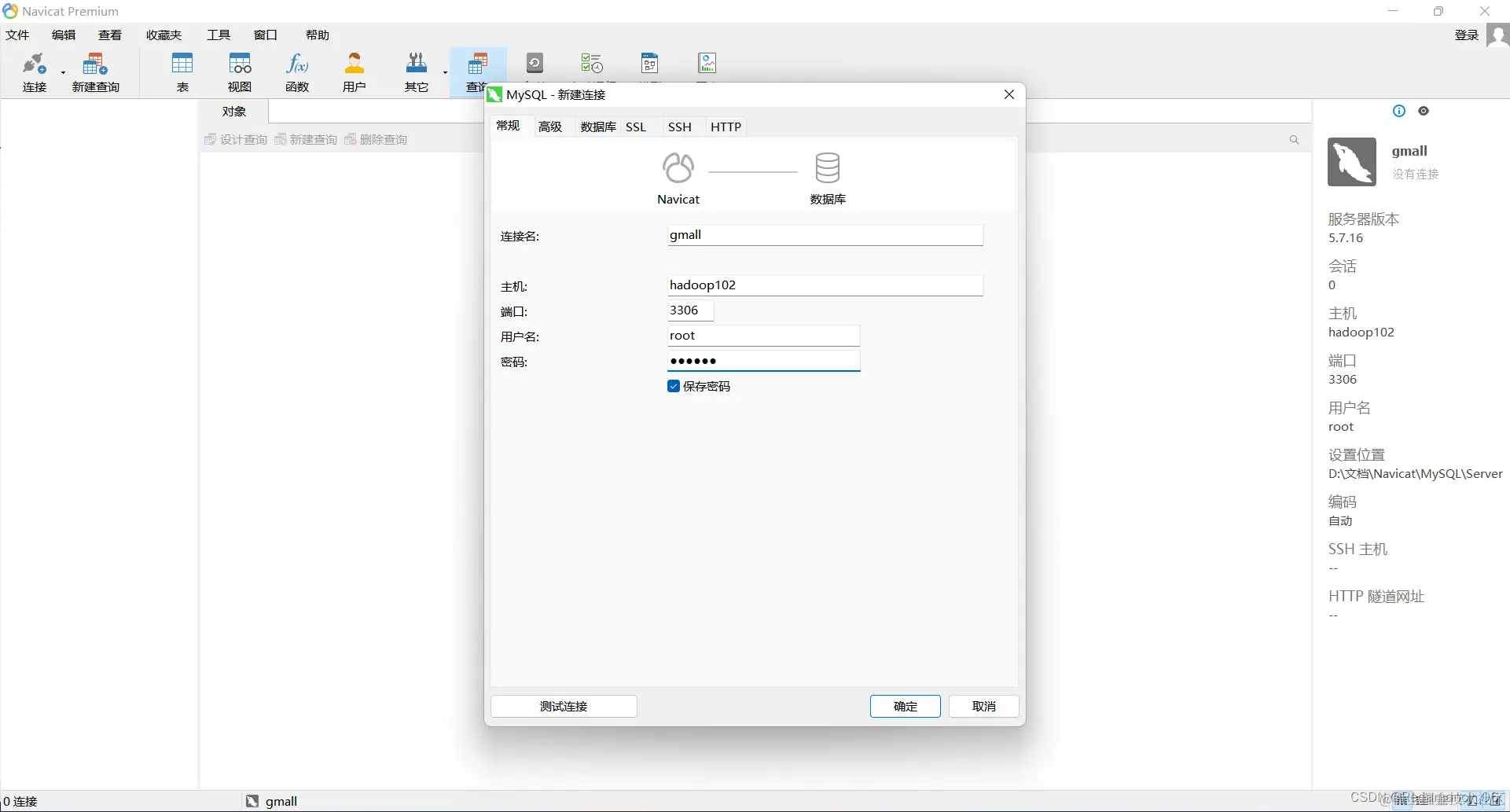Click the Navicat icon in connection diagram

pyautogui.click(x=678, y=167)
